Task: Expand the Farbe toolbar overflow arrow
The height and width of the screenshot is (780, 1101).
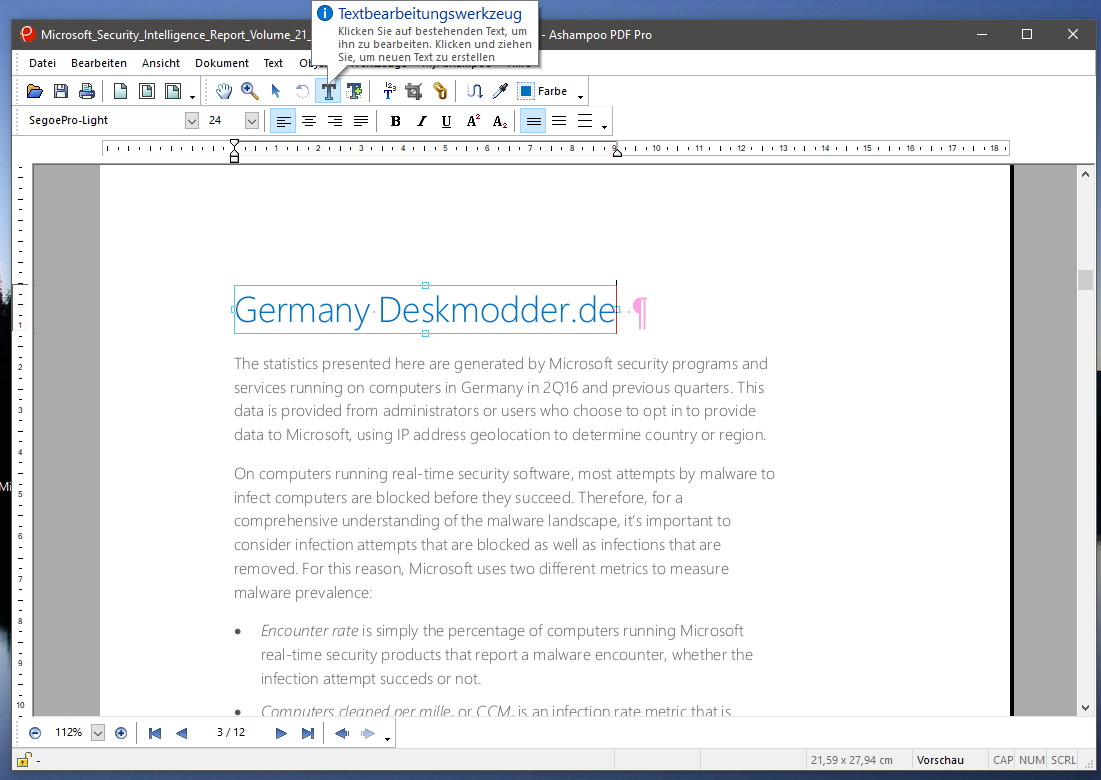Action: click(x=580, y=97)
